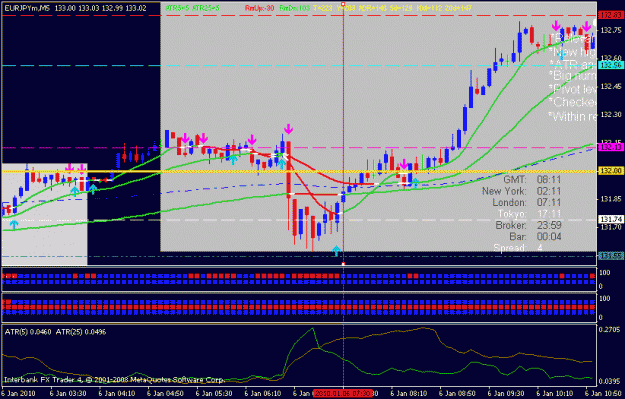Click the ATR(5) 0.0460 indicator label

[x=28, y=332]
